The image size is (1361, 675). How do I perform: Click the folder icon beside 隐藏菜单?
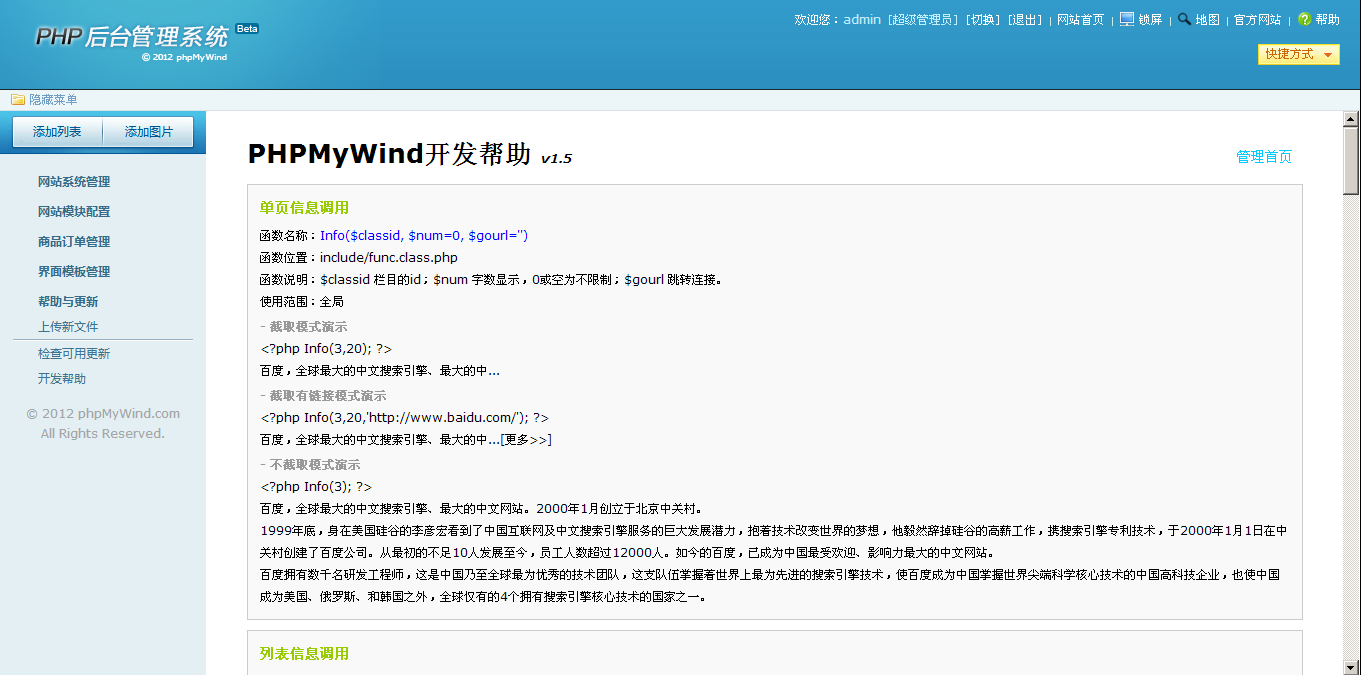18,100
